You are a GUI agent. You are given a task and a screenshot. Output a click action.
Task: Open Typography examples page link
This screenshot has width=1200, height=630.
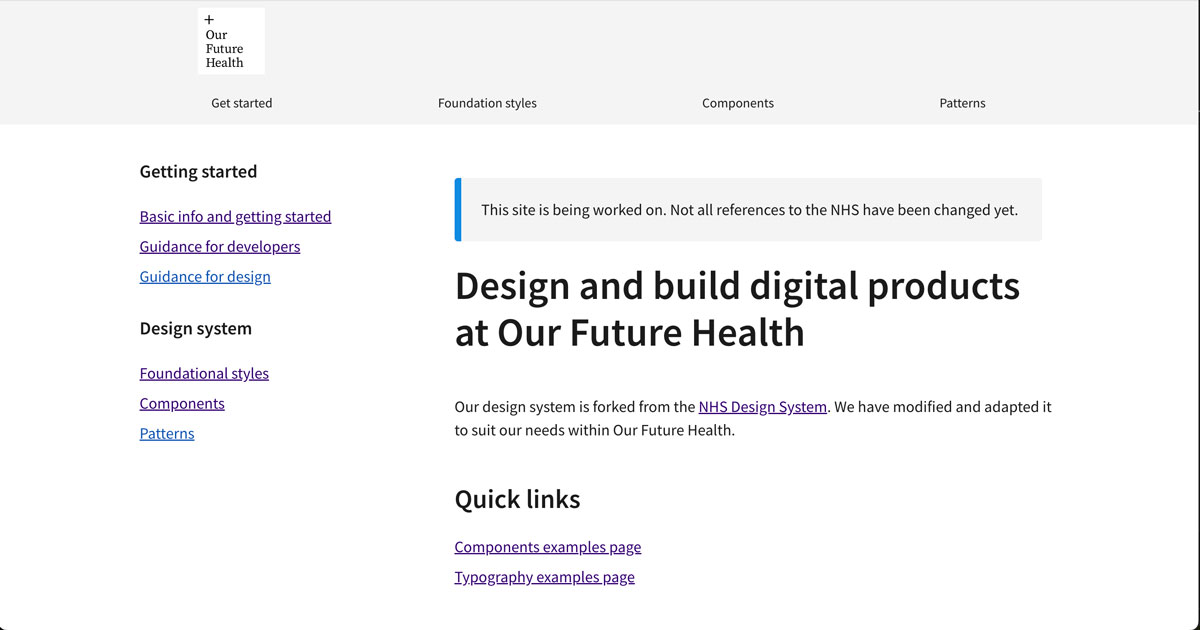pyautogui.click(x=545, y=577)
